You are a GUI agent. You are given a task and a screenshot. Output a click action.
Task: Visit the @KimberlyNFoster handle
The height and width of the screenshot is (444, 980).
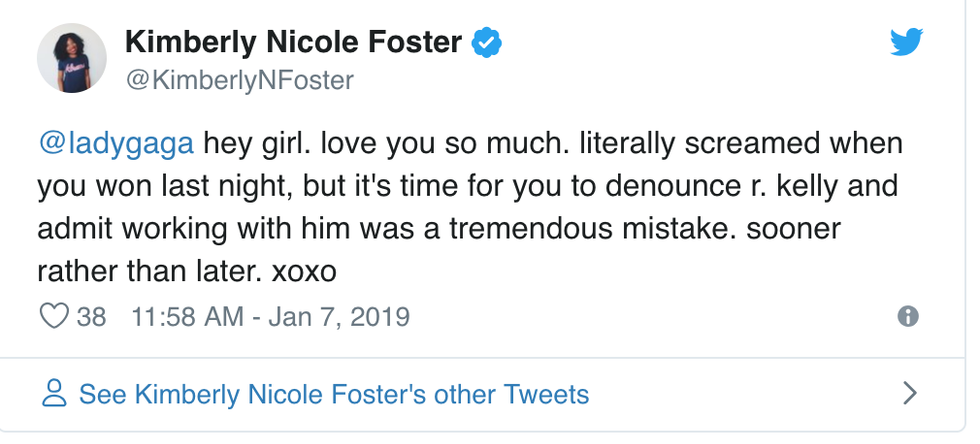239,80
